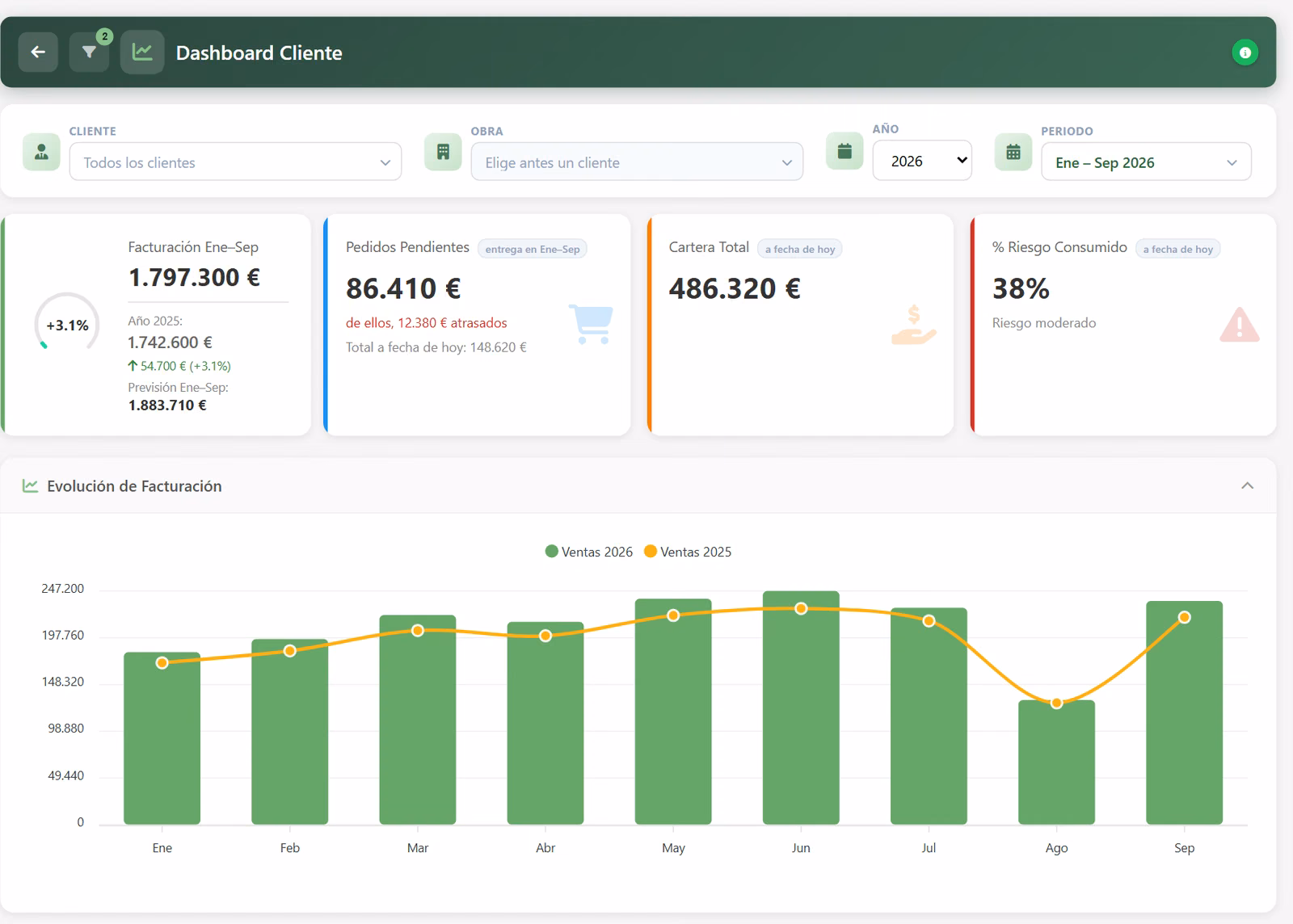This screenshot has height=924, width=1293.
Task: Click 'Total a fecha de hoy: 148.620 €'
Action: coord(436,347)
